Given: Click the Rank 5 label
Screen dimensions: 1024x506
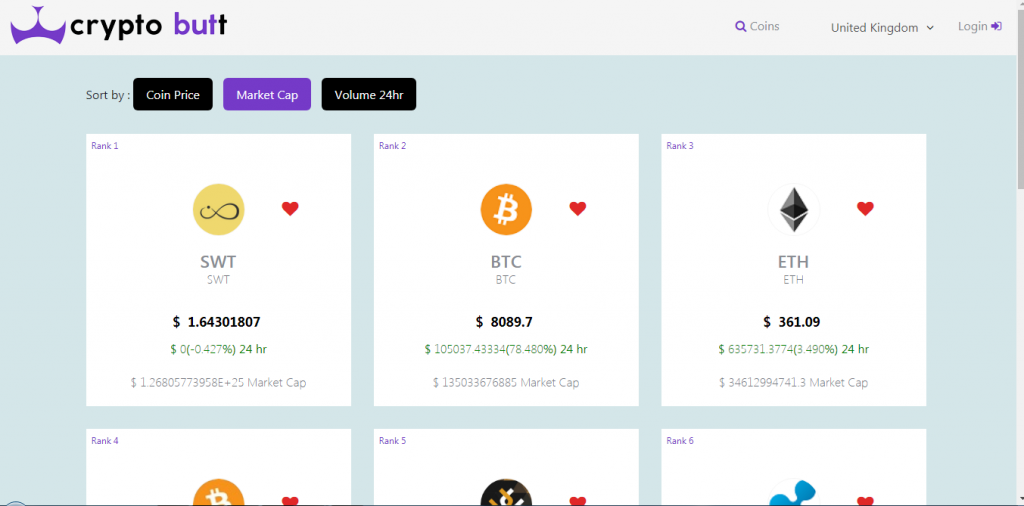Looking at the screenshot, I should [392, 441].
